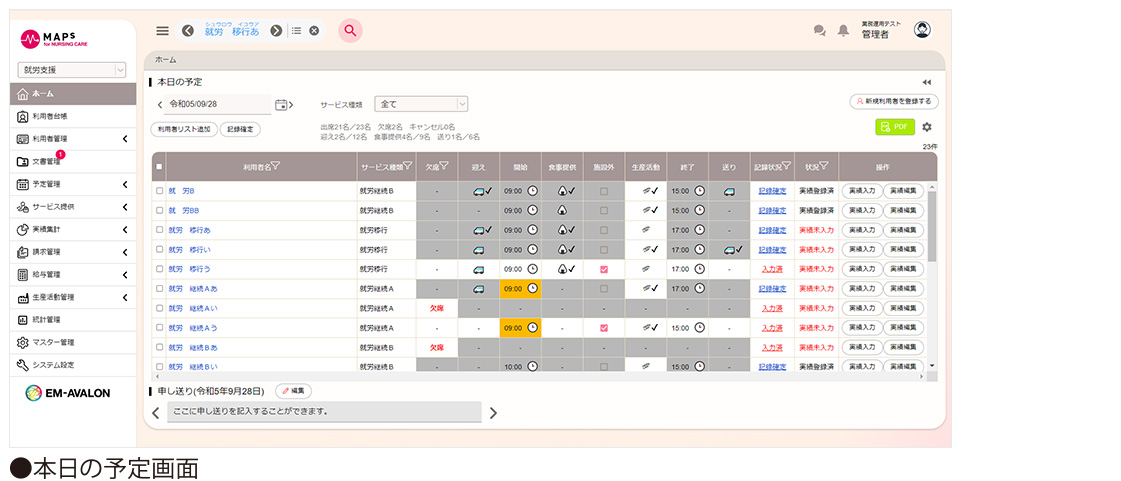Clear selected user with X icon
This screenshot has width=1121, height=481.
(314, 31)
